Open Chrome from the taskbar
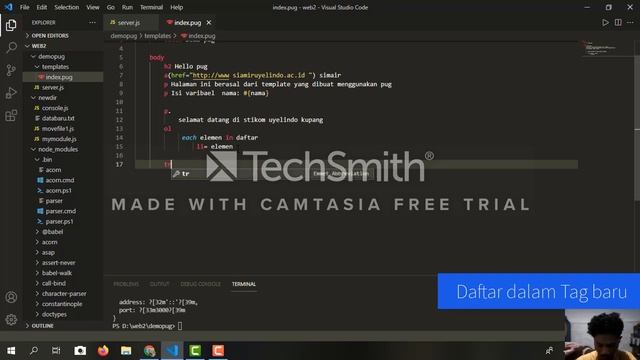 click(x=149, y=351)
